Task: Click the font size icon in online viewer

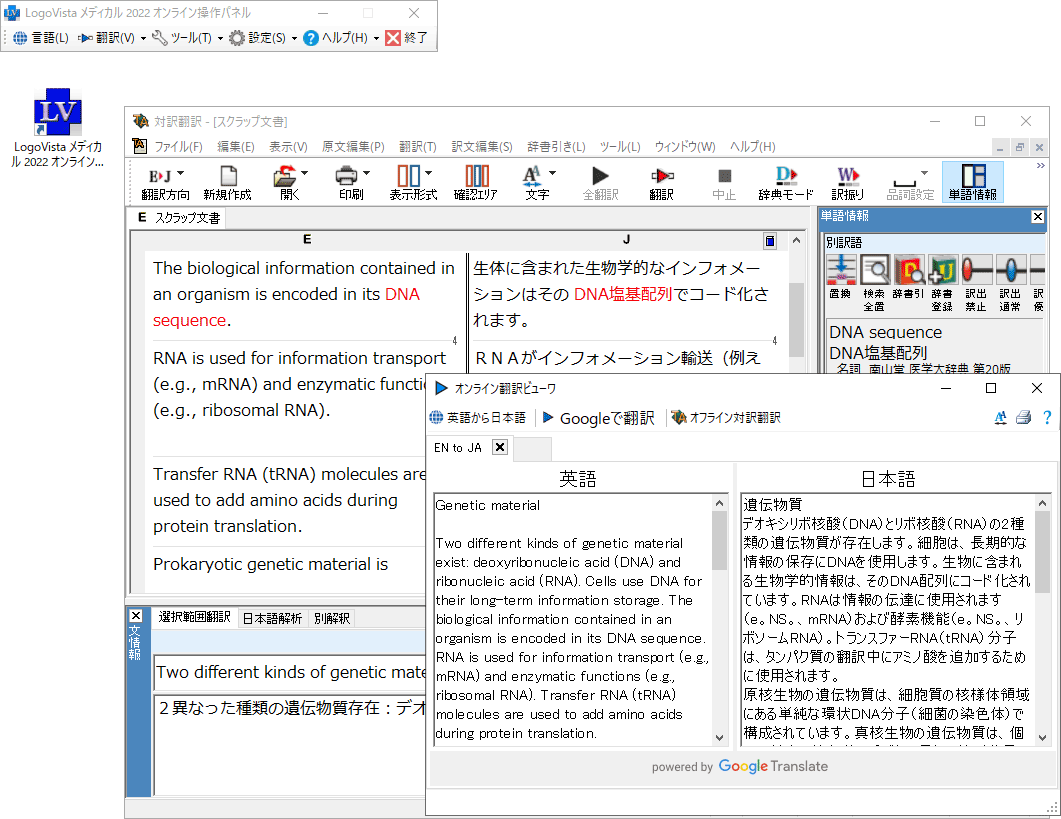Action: [1000, 418]
